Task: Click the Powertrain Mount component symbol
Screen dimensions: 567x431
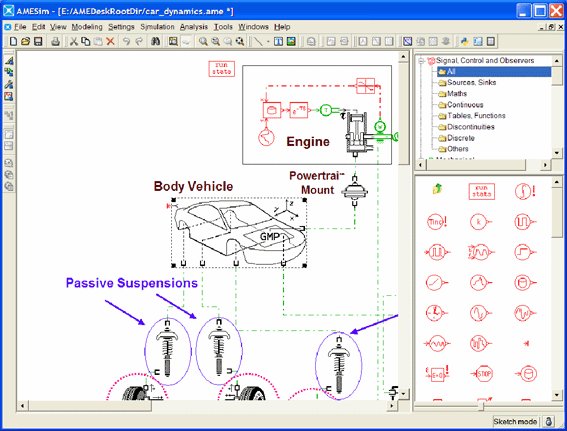Action: pyautogui.click(x=355, y=191)
